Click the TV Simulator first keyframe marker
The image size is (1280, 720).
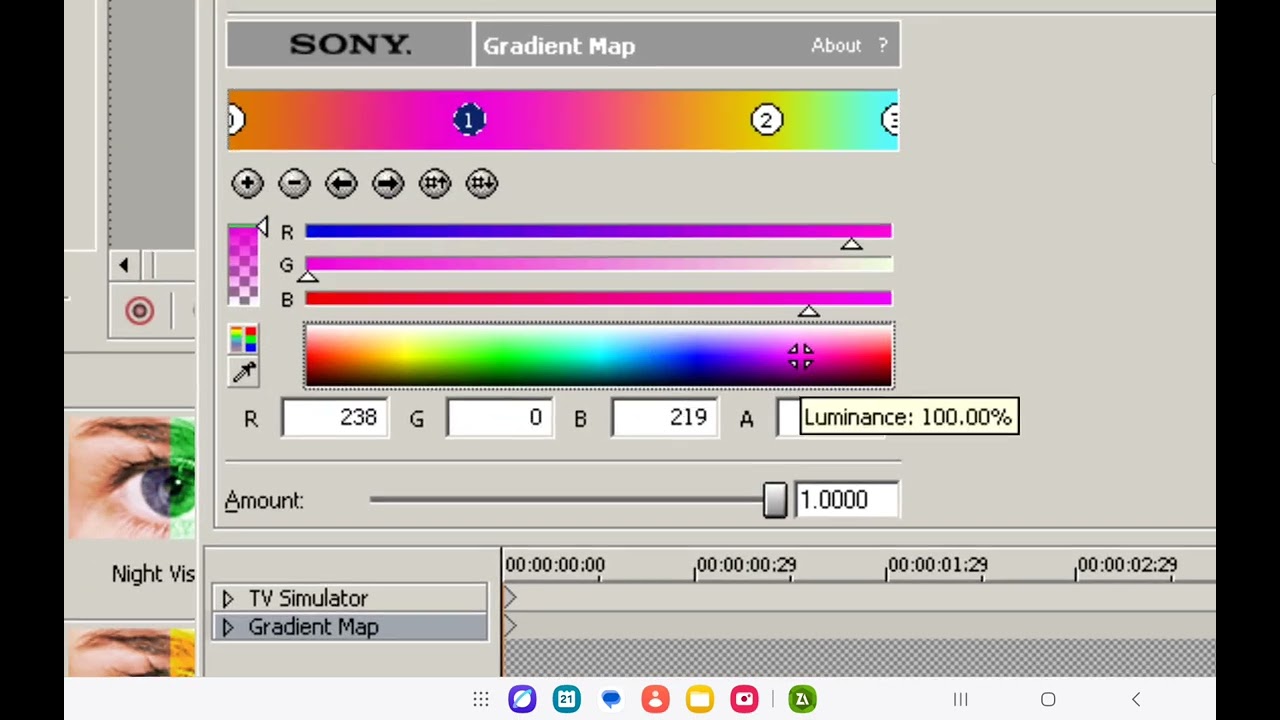click(510, 598)
